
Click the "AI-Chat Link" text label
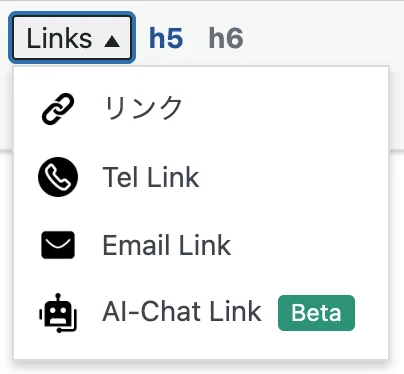click(x=182, y=312)
